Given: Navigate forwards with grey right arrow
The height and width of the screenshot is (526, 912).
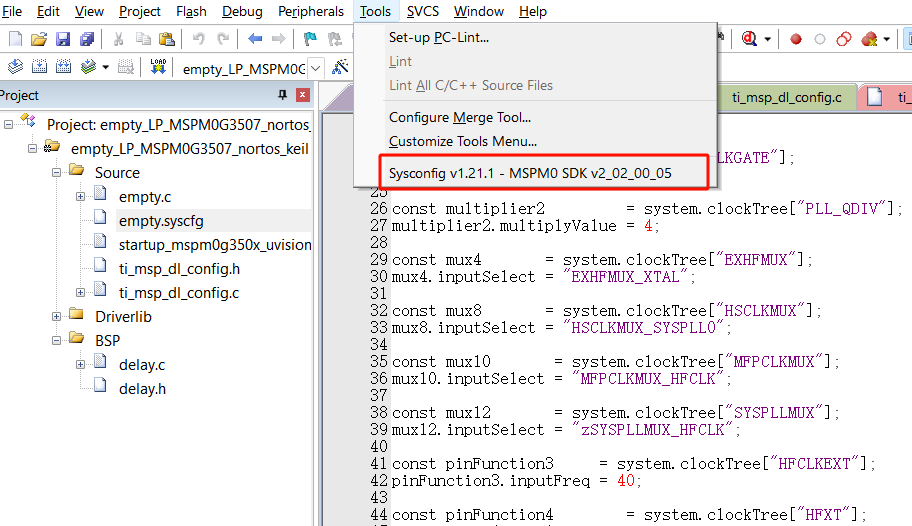Looking at the screenshot, I should (279, 39).
